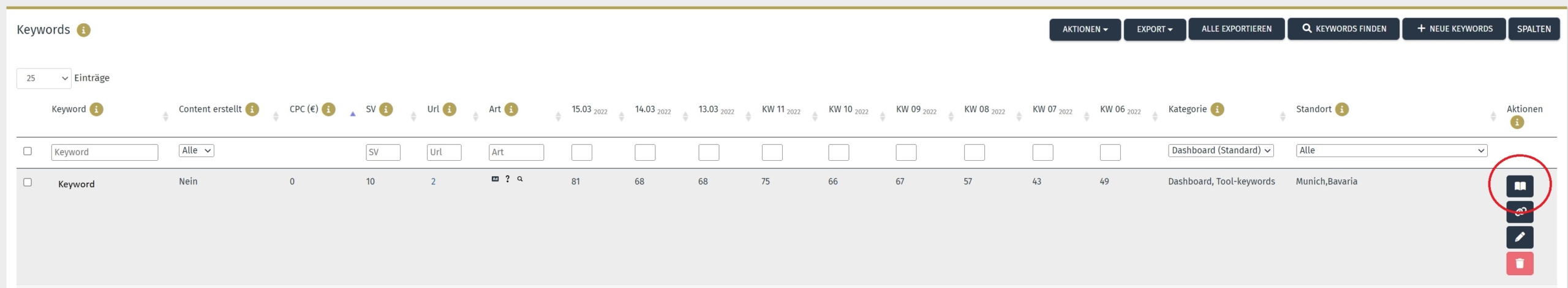Expand the Dashboard (Standard) category dropdown

click(x=1221, y=150)
